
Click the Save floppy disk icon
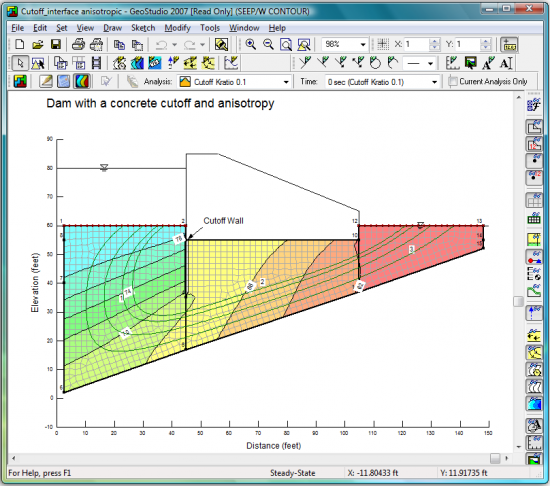point(56,44)
